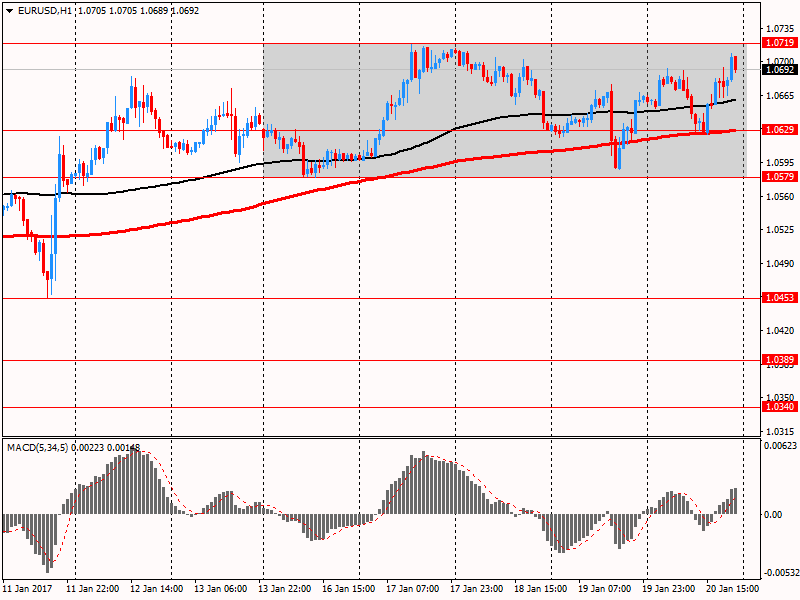The image size is (800, 600).
Task: Open the chart menu triangle beside EURUSD,H1
Action: point(10,11)
